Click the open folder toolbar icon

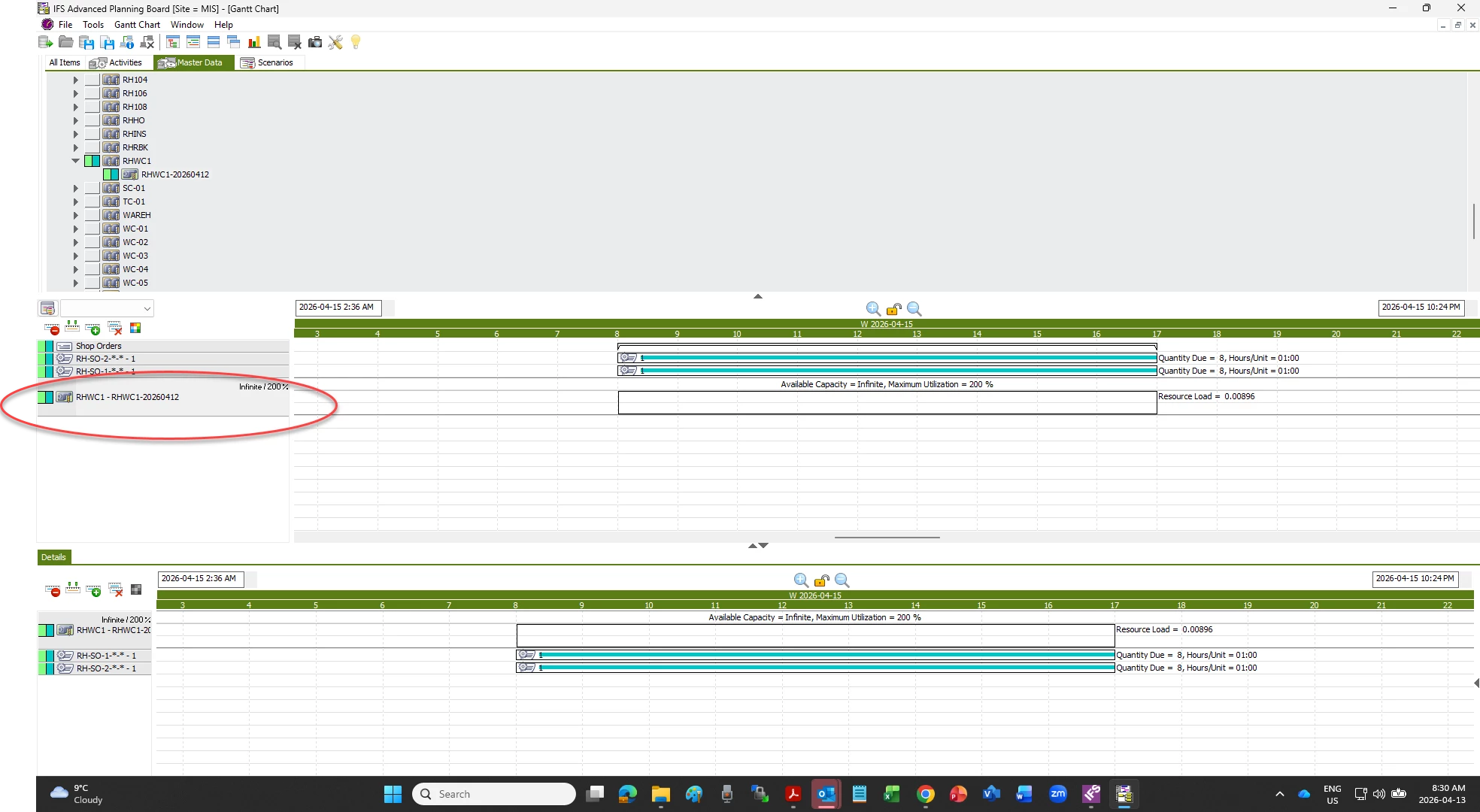coord(66,42)
